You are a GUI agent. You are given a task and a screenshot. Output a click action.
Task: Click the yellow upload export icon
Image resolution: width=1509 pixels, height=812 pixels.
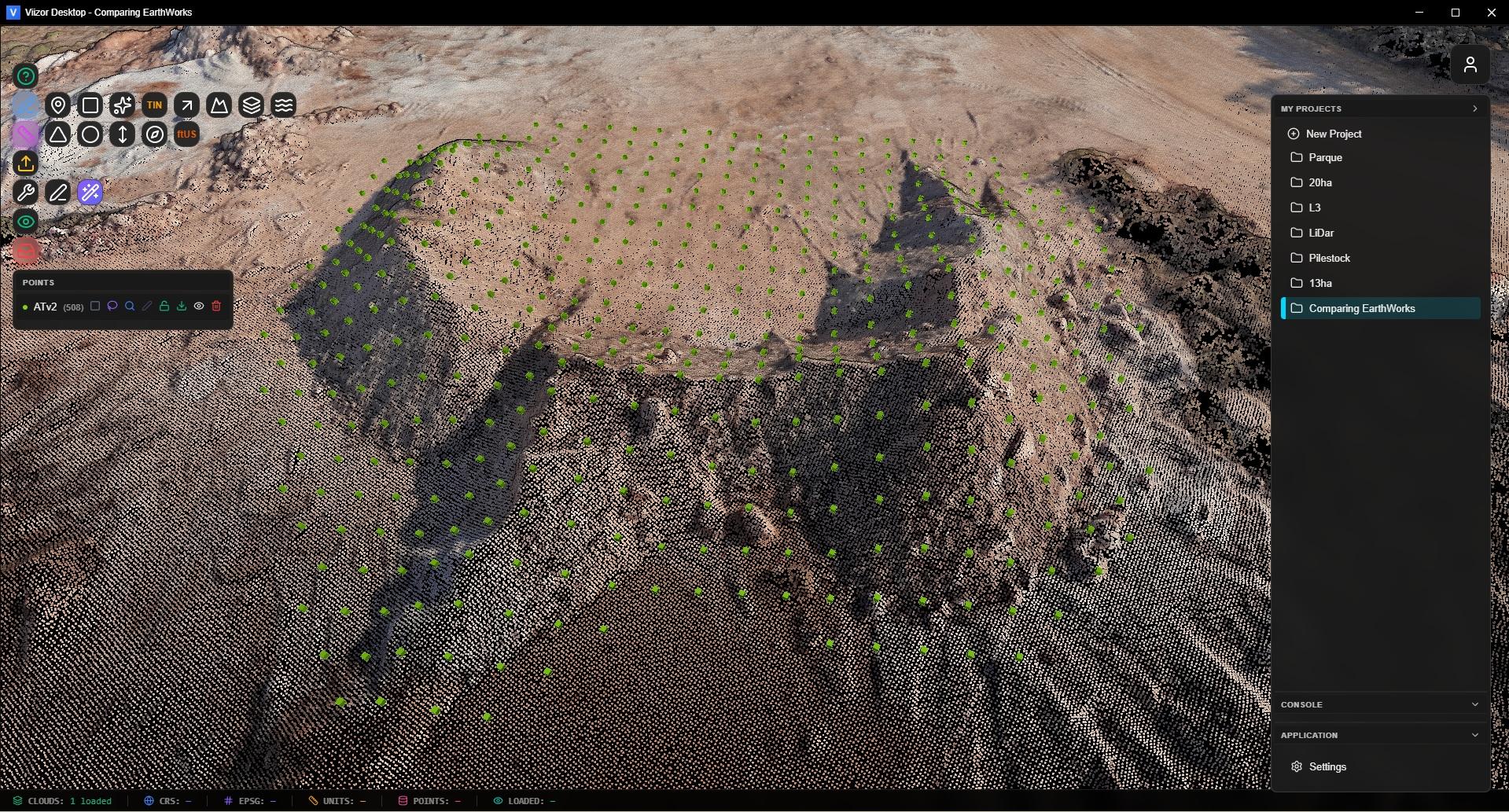[x=26, y=164]
